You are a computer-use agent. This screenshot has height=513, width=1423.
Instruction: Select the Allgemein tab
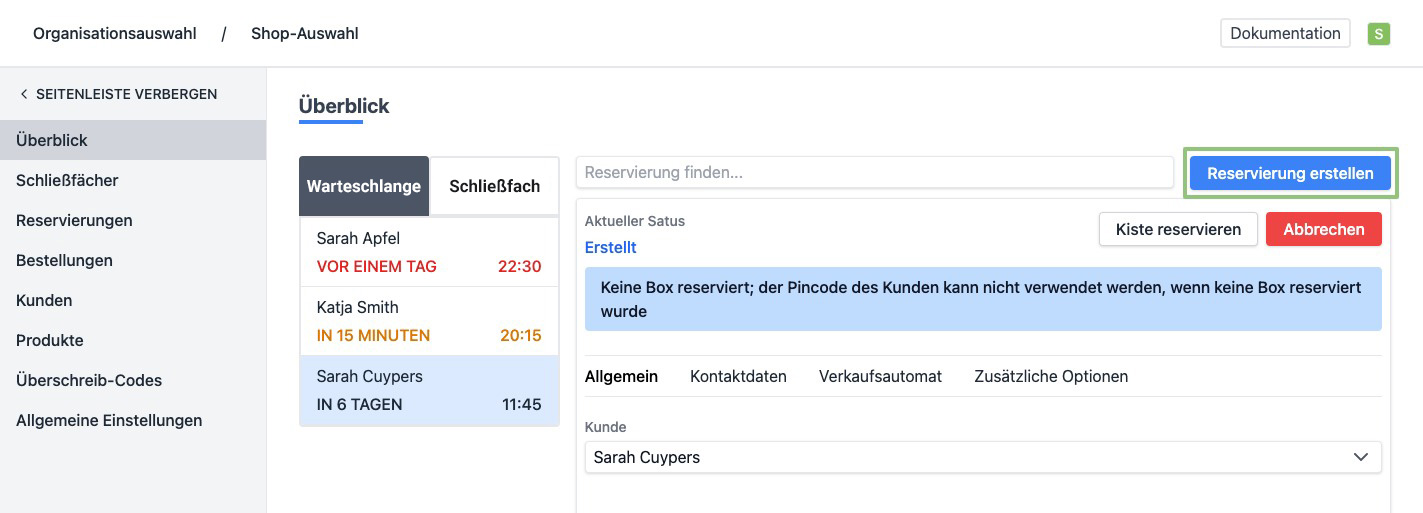621,376
